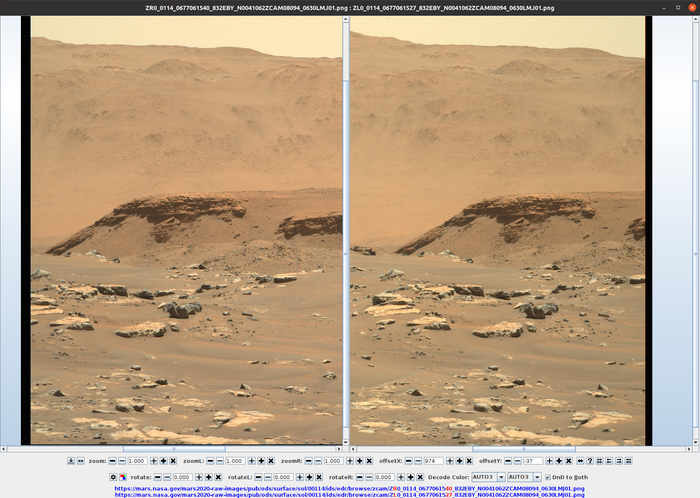Screen dimensions: 700x498
Task: Click thin minus button for rotateL
Action: coord(268,477)
